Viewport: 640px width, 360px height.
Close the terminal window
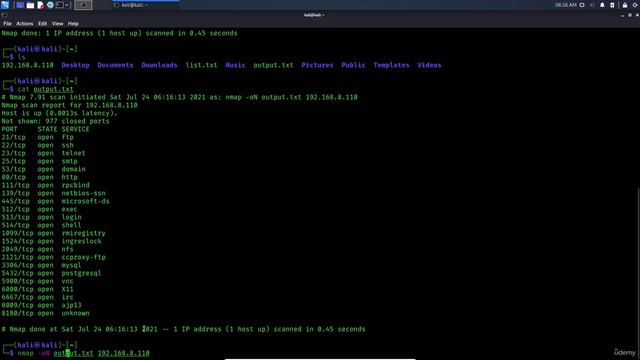pyautogui.click(x=637, y=15)
